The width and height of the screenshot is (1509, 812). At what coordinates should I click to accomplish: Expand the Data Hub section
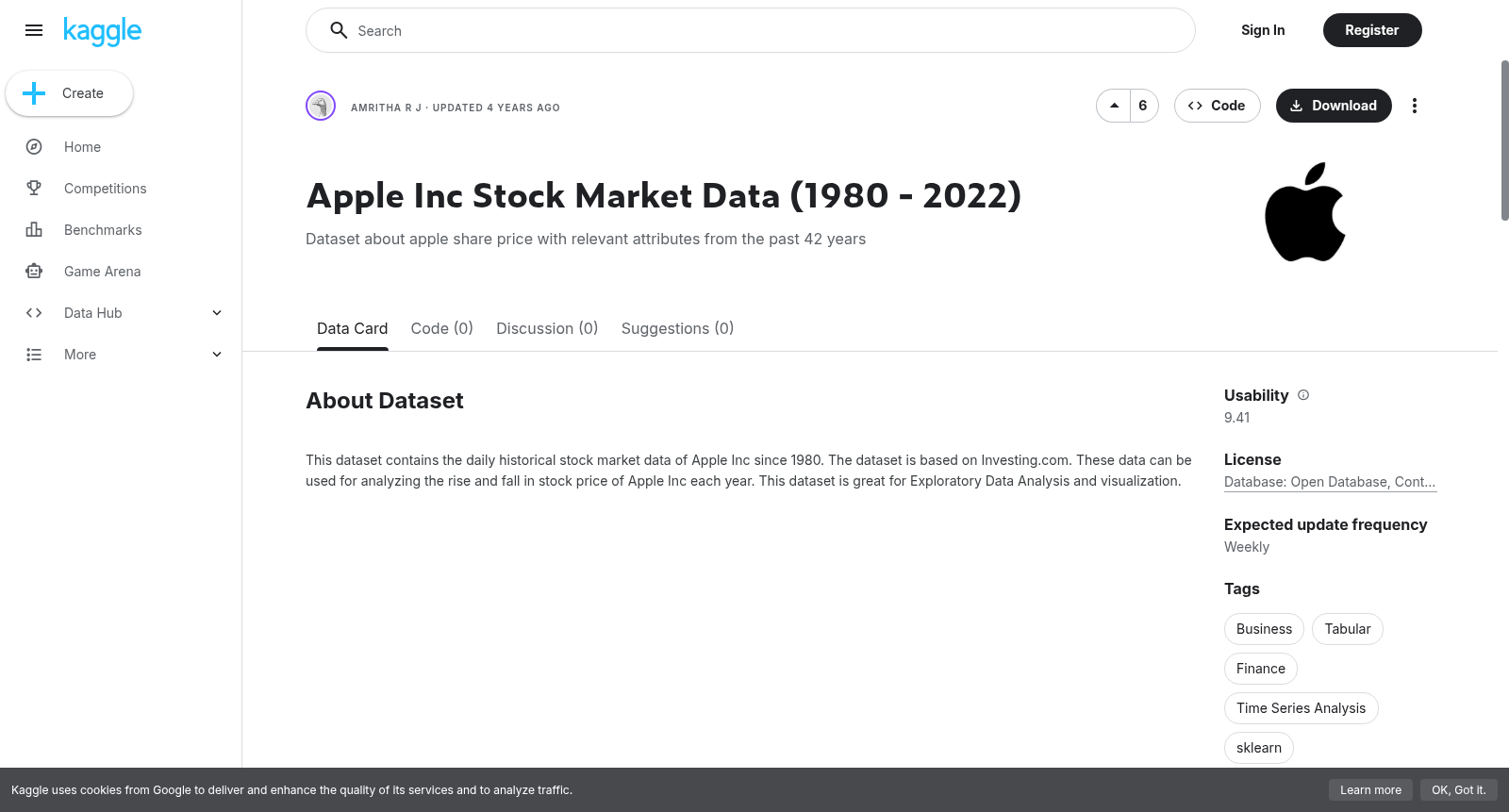coord(121,313)
